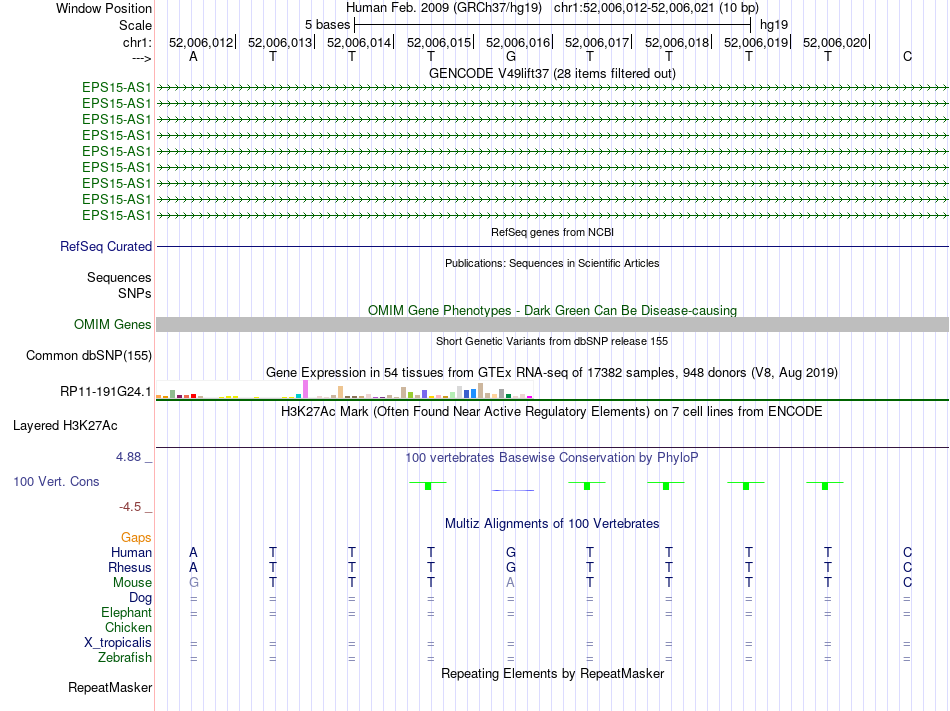Open the GTEx Gene Expression track title

[552, 372]
